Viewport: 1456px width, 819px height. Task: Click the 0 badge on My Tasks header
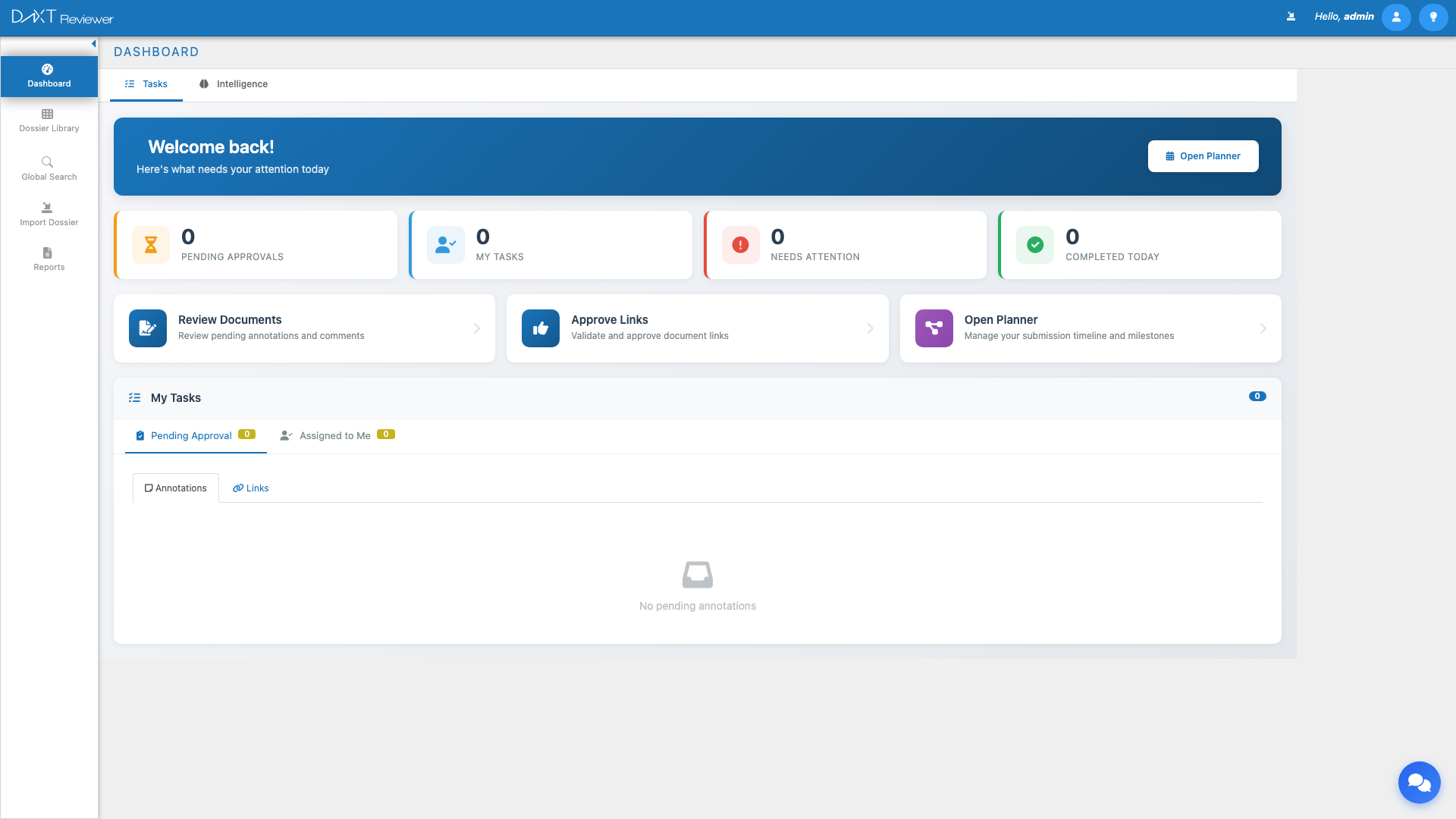[x=1257, y=396]
